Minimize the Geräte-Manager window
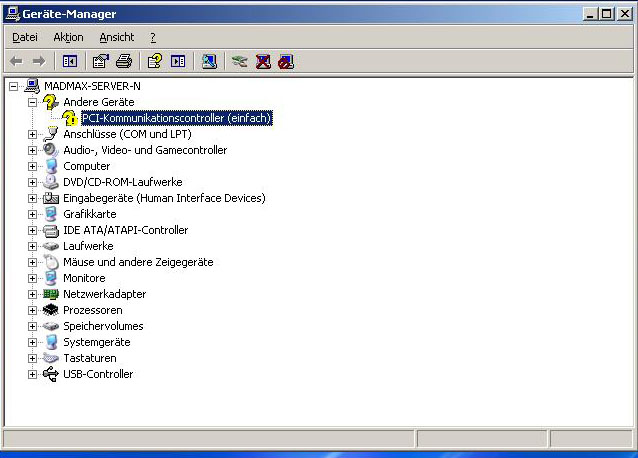638x458 pixels. click(x=590, y=14)
